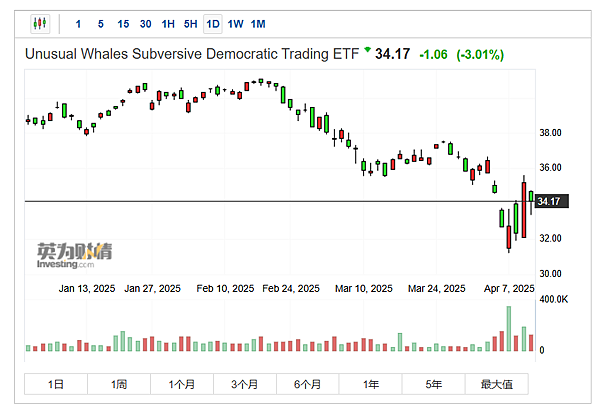Click the Jan 13, 2025 date label

pyautogui.click(x=87, y=288)
